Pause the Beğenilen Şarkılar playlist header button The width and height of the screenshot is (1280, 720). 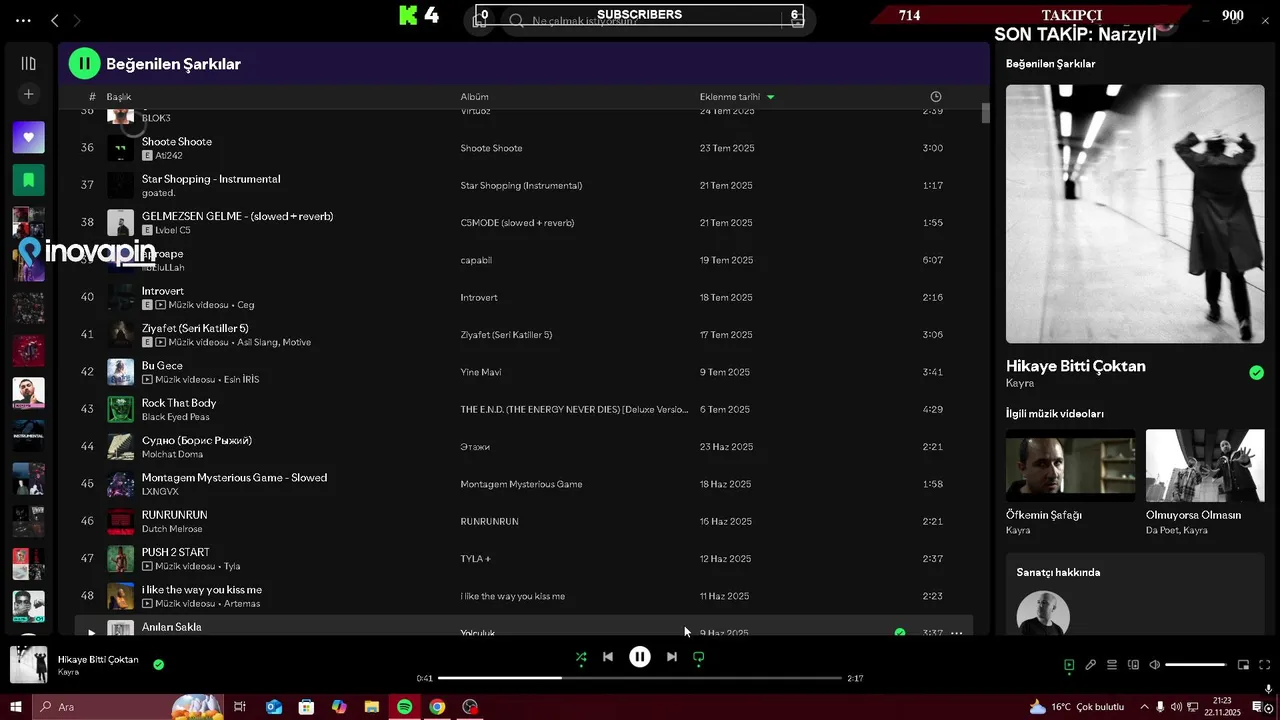[x=84, y=63]
